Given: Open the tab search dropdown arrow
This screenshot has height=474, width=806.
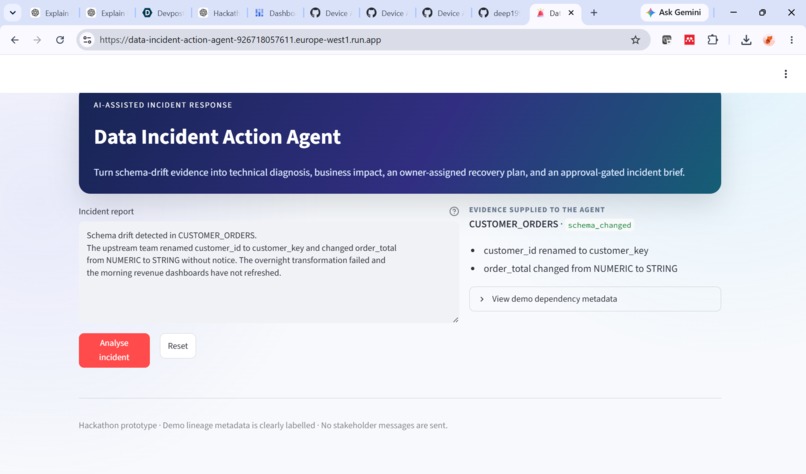Looking at the screenshot, I should [x=12, y=13].
